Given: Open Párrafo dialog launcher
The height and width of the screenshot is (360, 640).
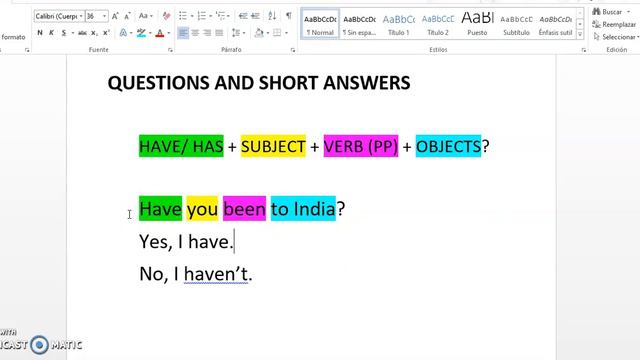Looking at the screenshot, I should click(x=293, y=50).
